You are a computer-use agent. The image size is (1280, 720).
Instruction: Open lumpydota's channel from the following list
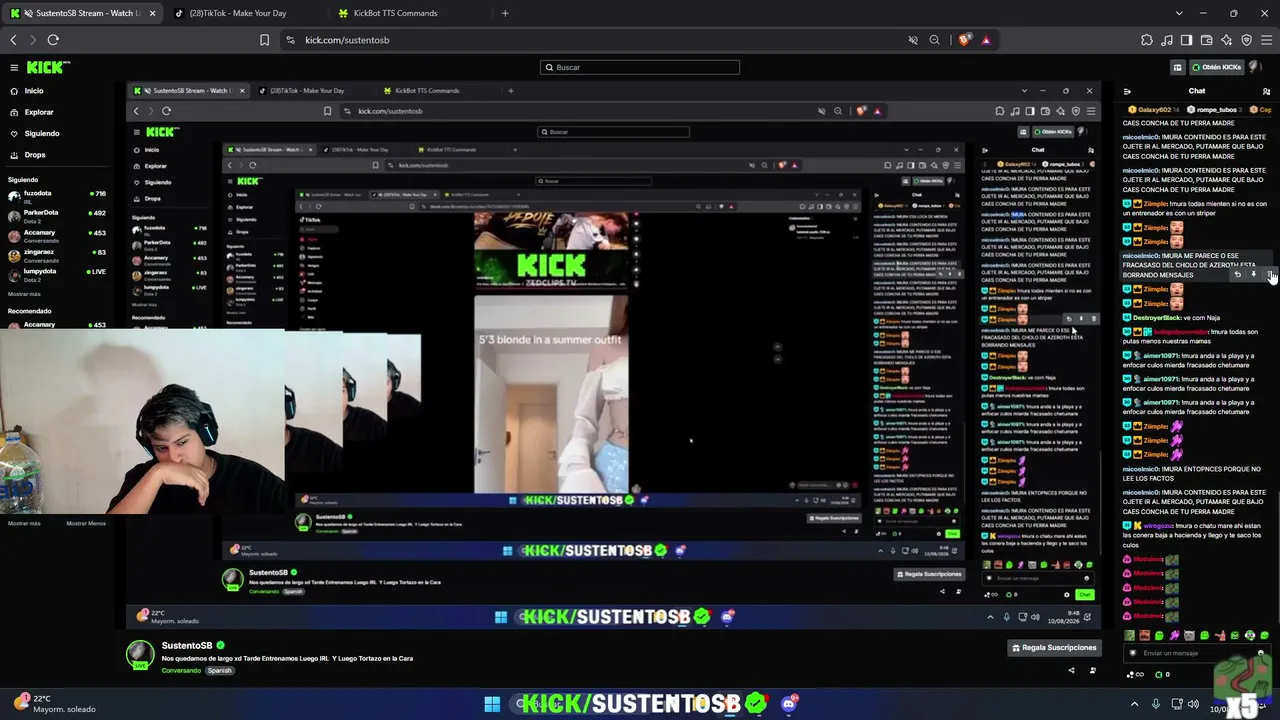coord(58,274)
